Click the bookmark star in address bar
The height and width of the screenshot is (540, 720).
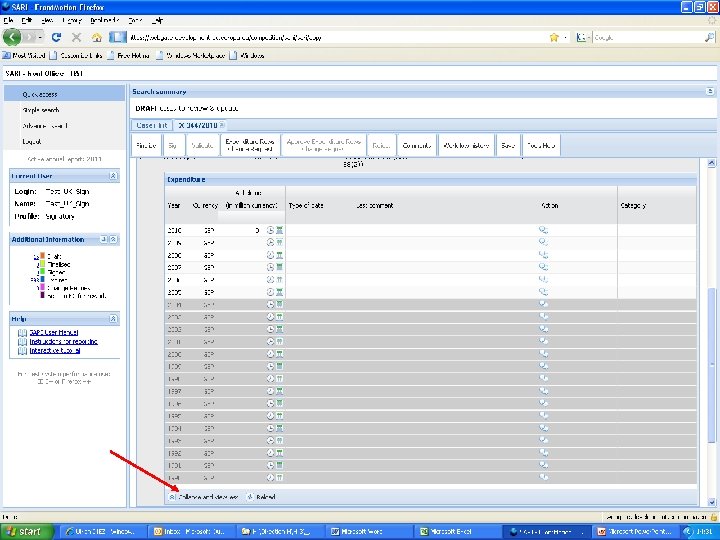[554, 37]
